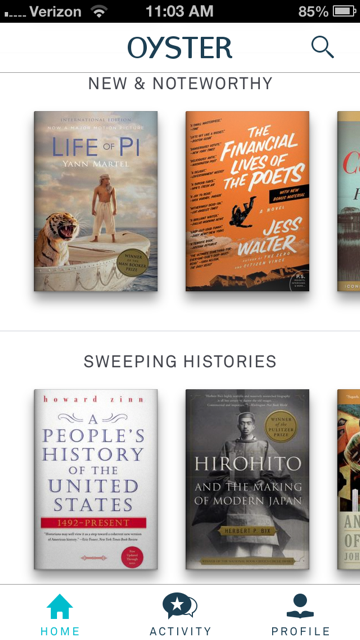
Task: Open Hirohito and the Making of Modern Japan
Action: (x=247, y=479)
